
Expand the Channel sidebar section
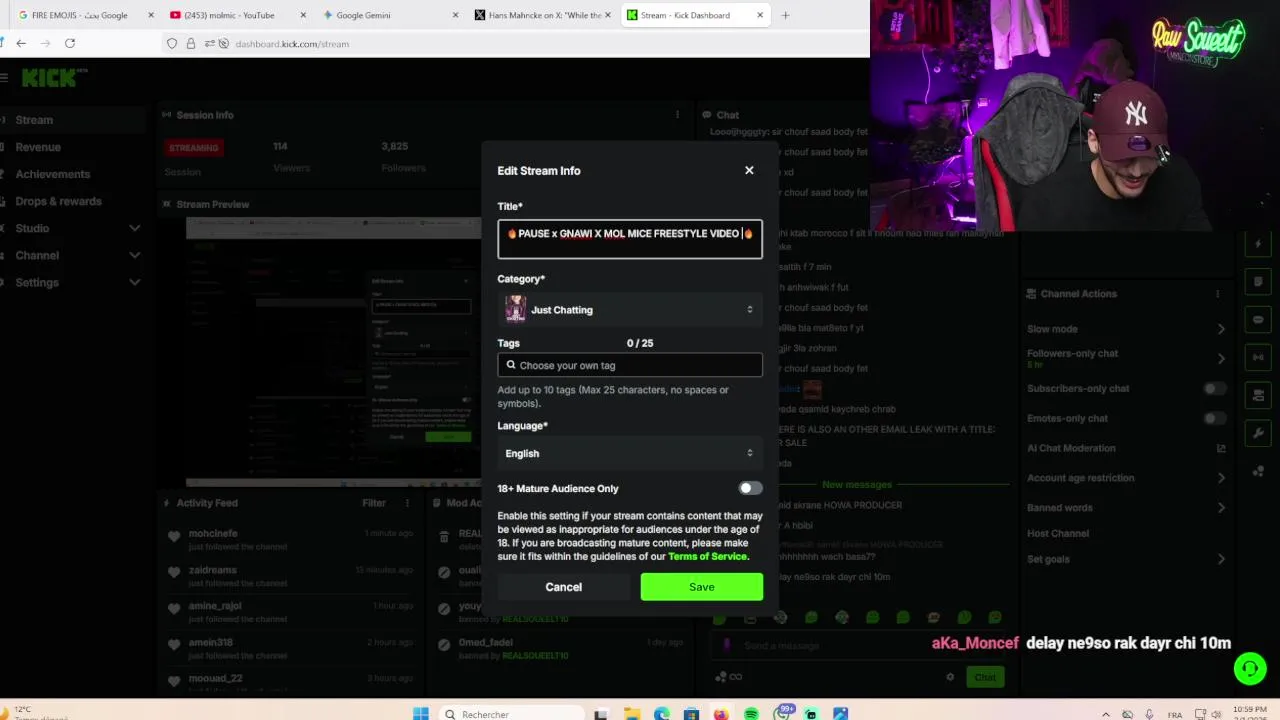point(72,255)
